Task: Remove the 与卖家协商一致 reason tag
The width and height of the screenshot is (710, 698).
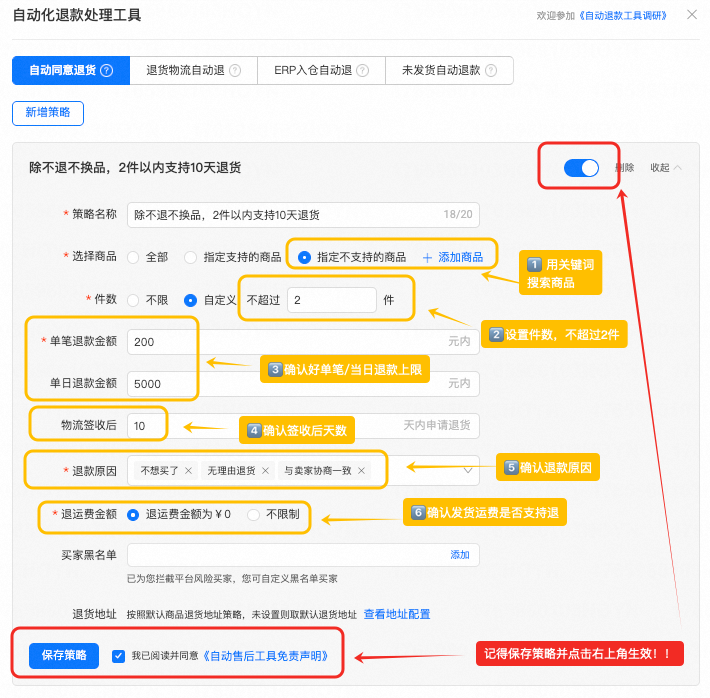Action: pyautogui.click(x=361, y=470)
